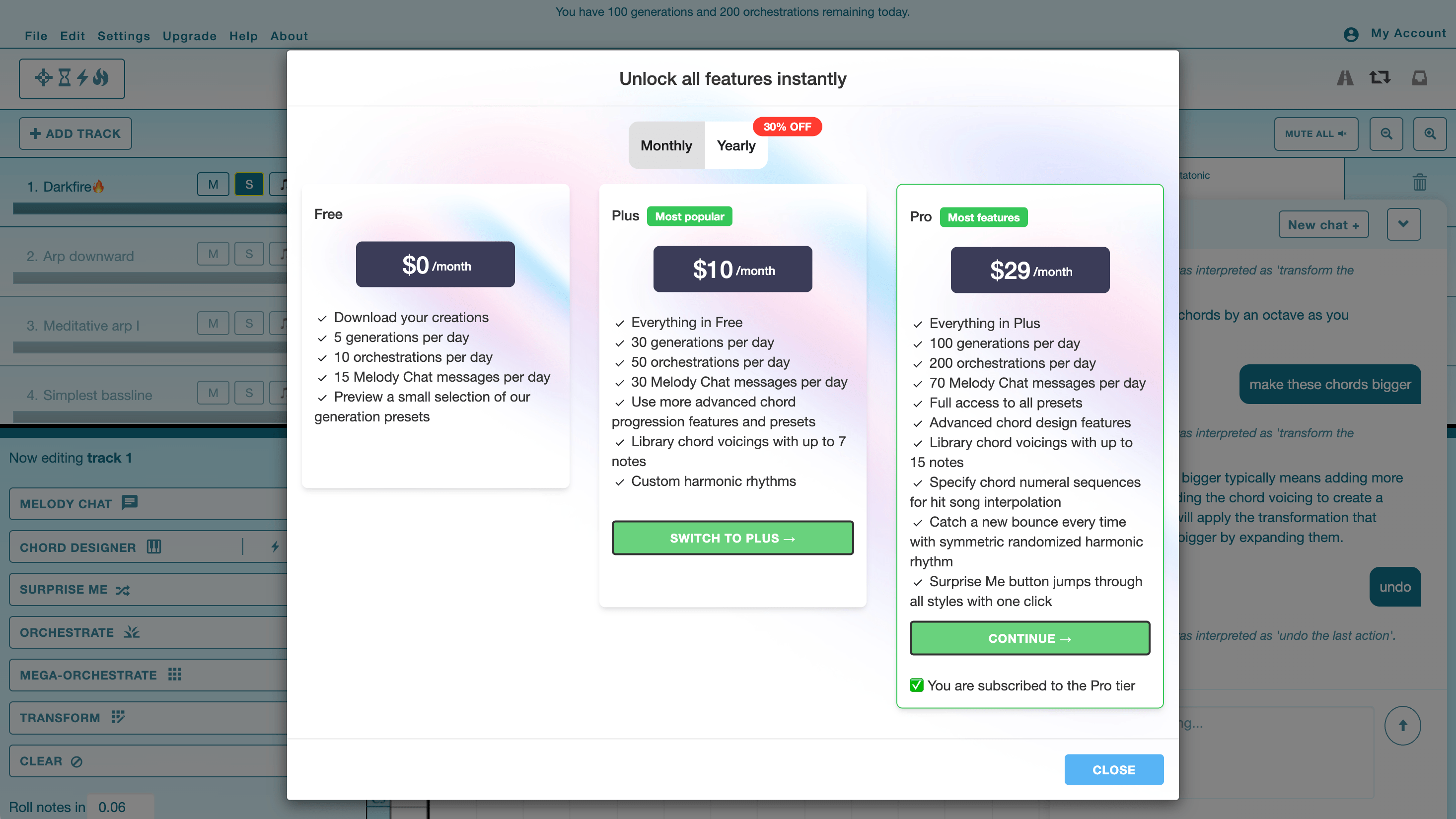The height and width of the screenshot is (819, 1456).
Task: Open Melody Chat via its chat bubble icon
Action: coord(129,503)
